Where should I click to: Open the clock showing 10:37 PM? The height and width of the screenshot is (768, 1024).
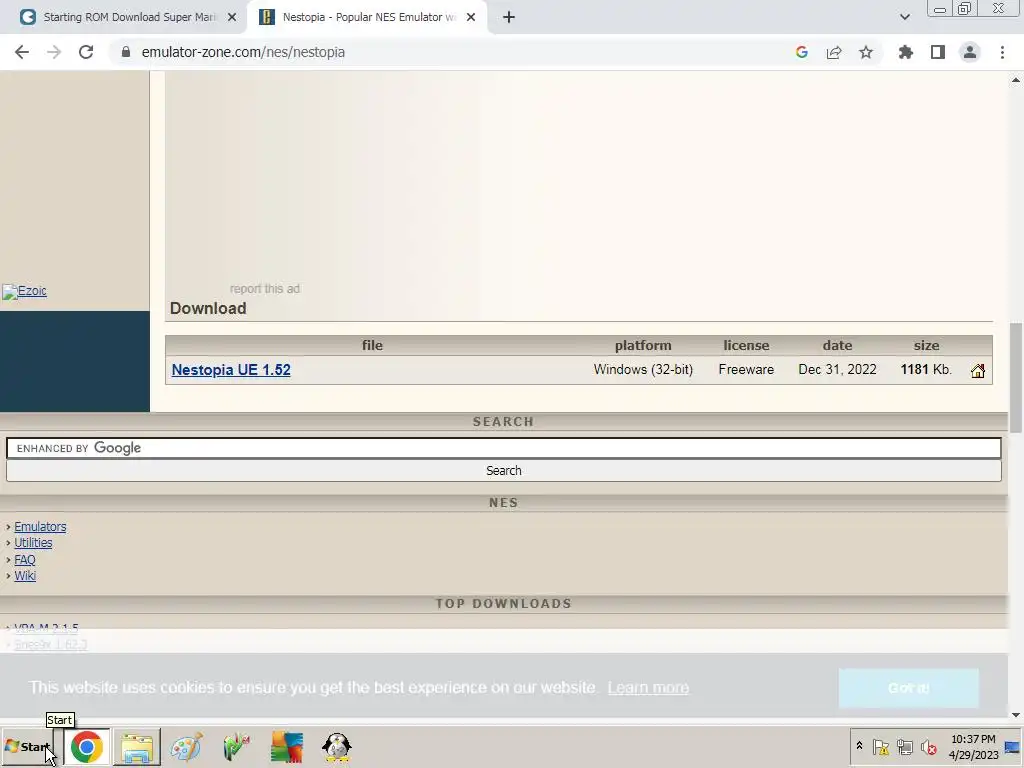pyautogui.click(x=973, y=746)
